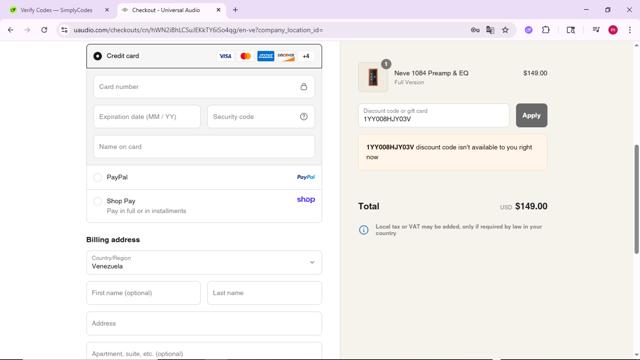
Task: Click the Security code field
Action: point(261,117)
